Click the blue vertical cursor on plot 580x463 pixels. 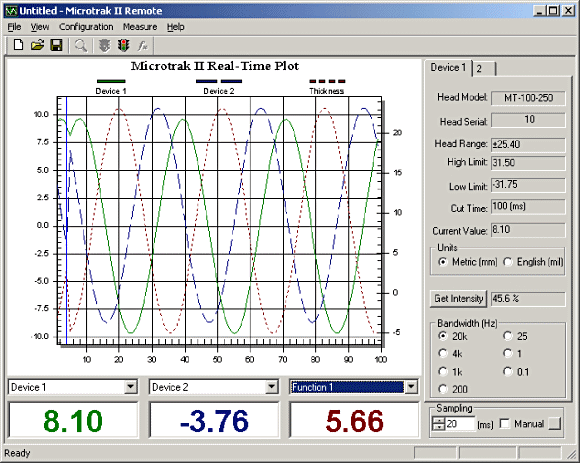click(x=67, y=220)
